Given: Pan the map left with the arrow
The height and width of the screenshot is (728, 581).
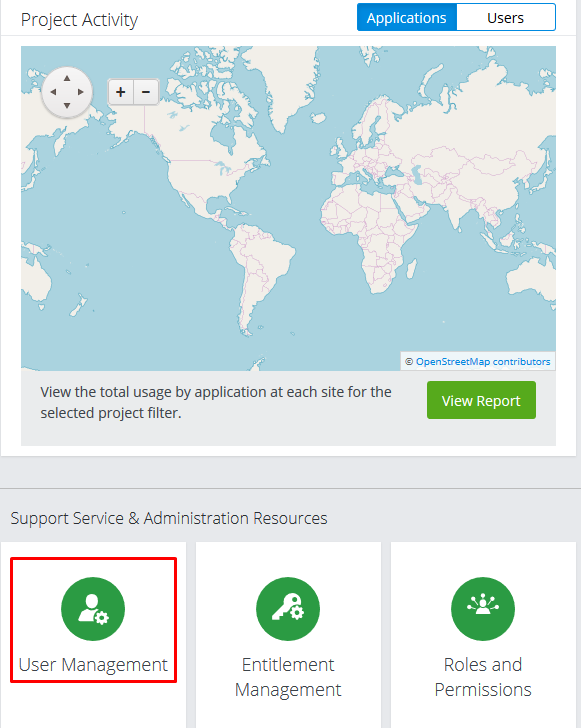Looking at the screenshot, I should 53,92.
